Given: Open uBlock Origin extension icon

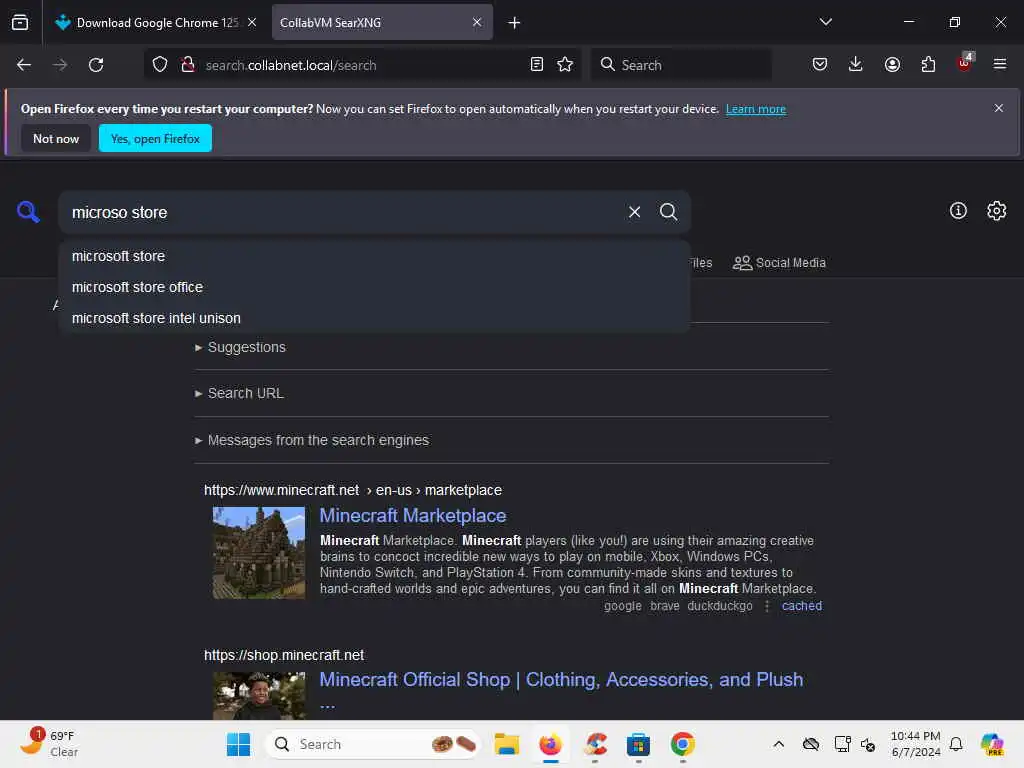Looking at the screenshot, I should [x=965, y=63].
